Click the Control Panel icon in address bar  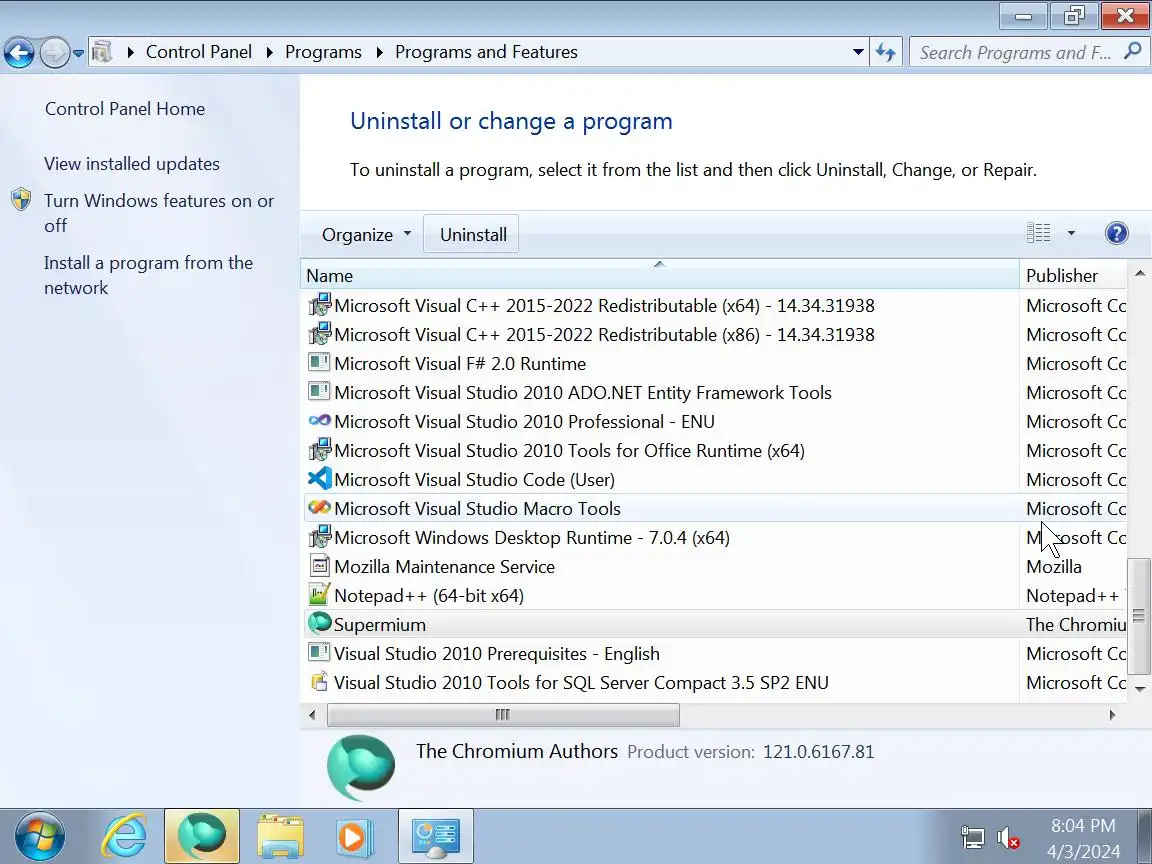click(x=102, y=51)
